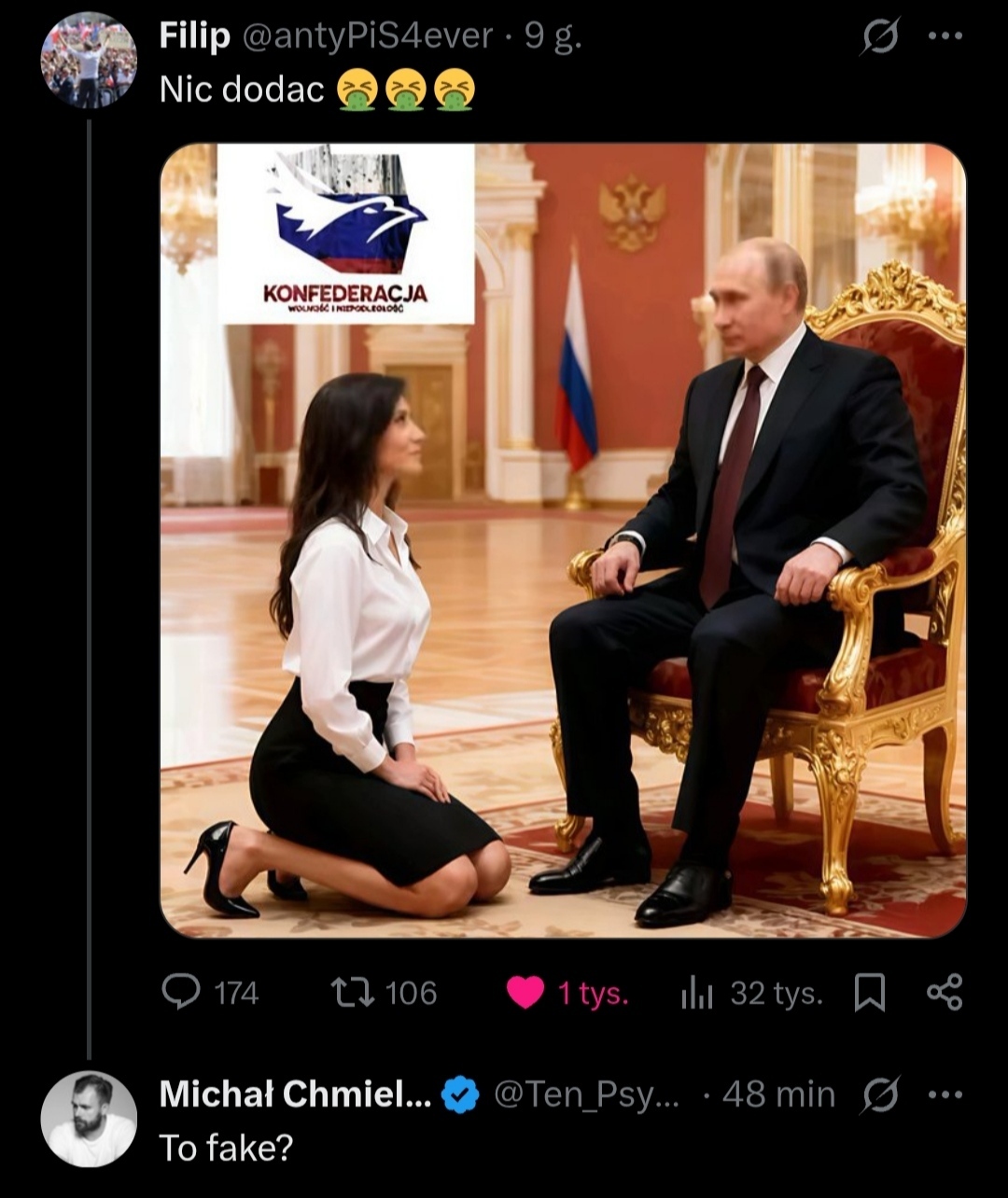
Task: Open Filip's profile avatar
Action: 89,61
